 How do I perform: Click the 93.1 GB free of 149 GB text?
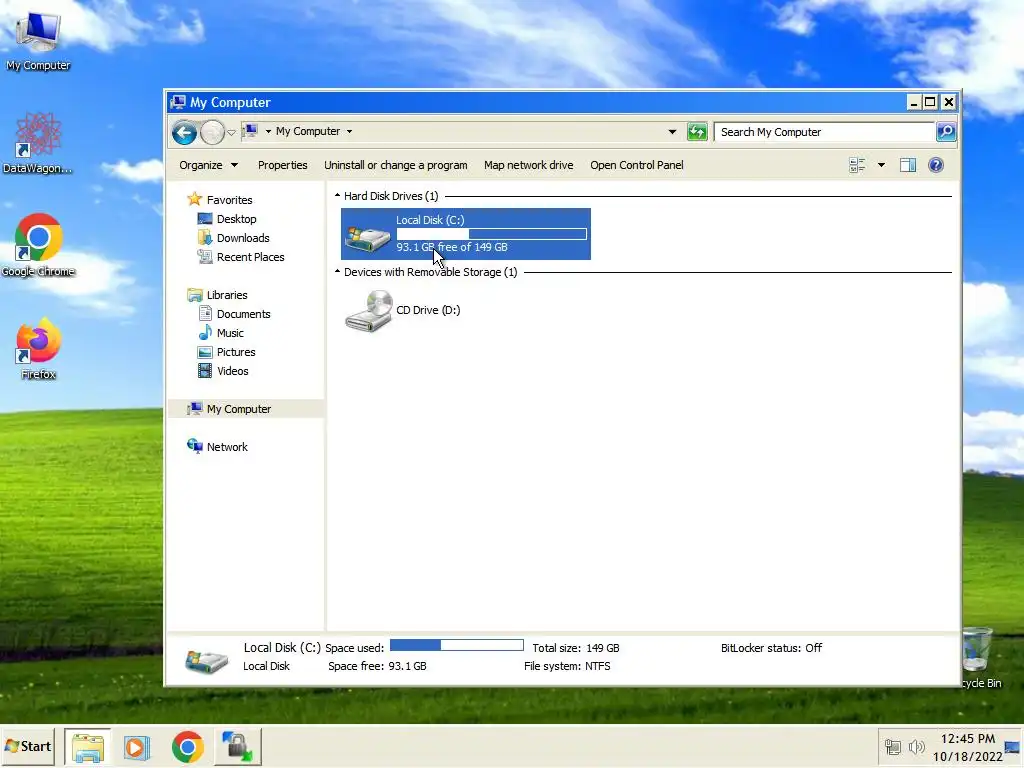pos(451,247)
